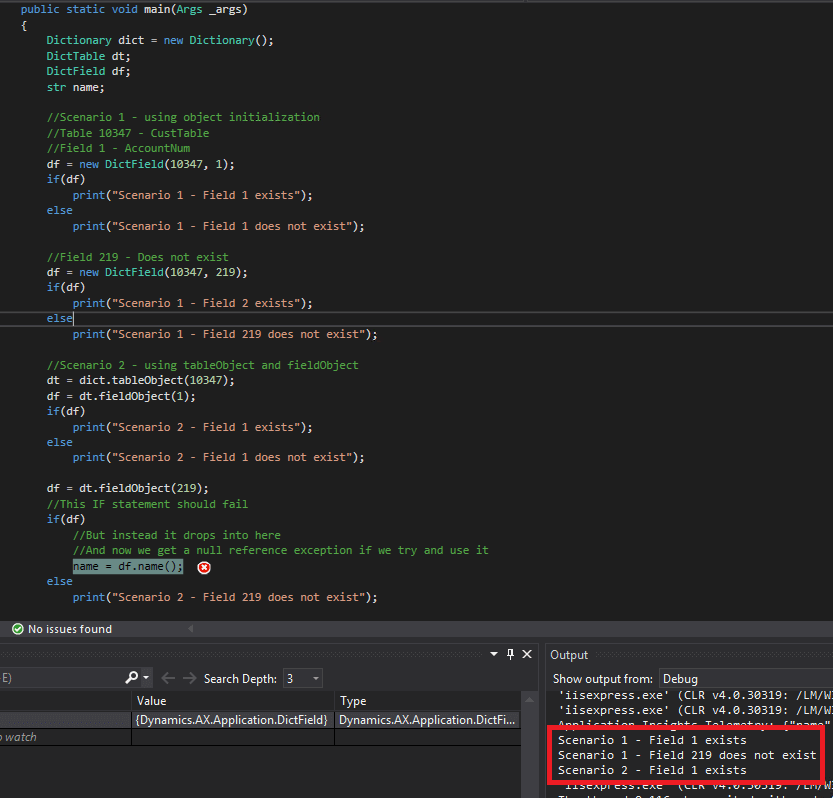833x798 pixels.
Task: Open the Show output from Debug dropdown
Action: tap(745, 679)
